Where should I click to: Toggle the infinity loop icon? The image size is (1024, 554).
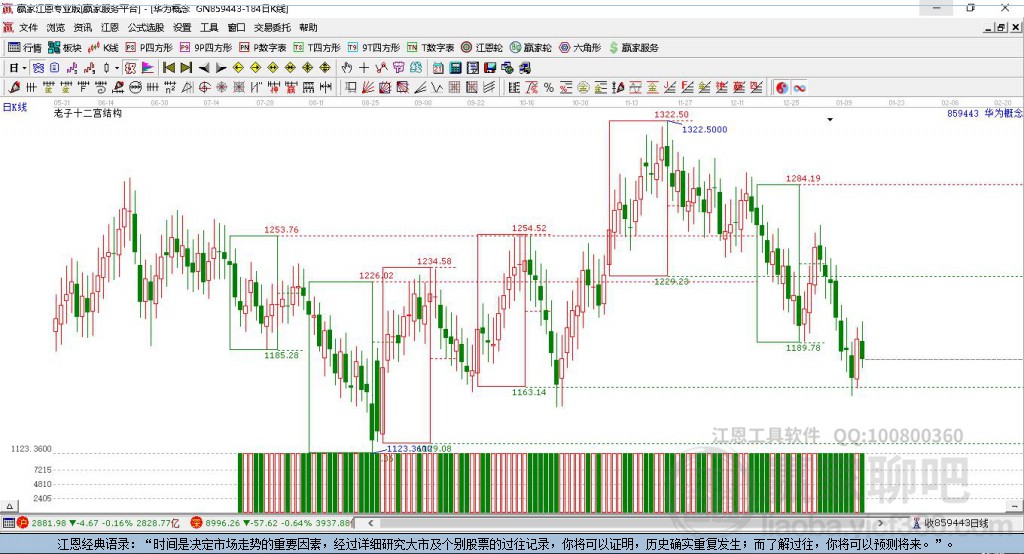799,88
